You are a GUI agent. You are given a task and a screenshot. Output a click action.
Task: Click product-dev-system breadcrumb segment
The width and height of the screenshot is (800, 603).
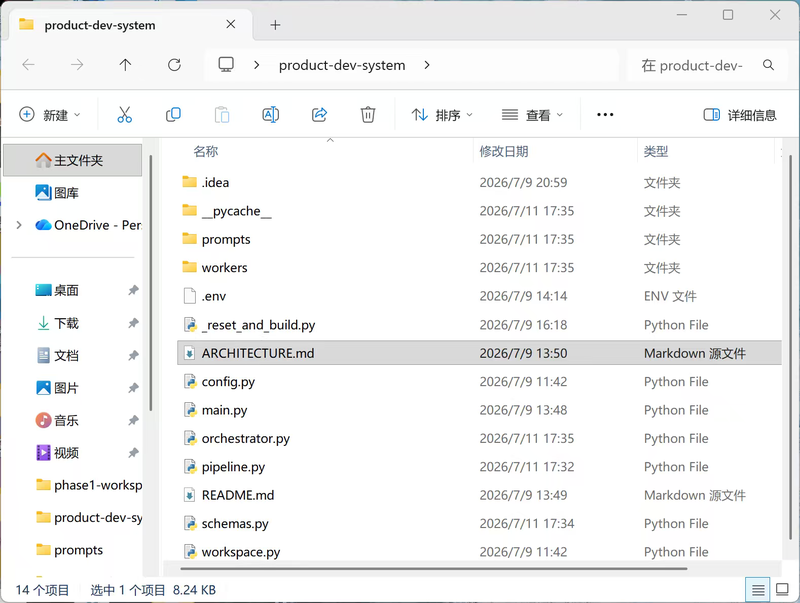[342, 65]
